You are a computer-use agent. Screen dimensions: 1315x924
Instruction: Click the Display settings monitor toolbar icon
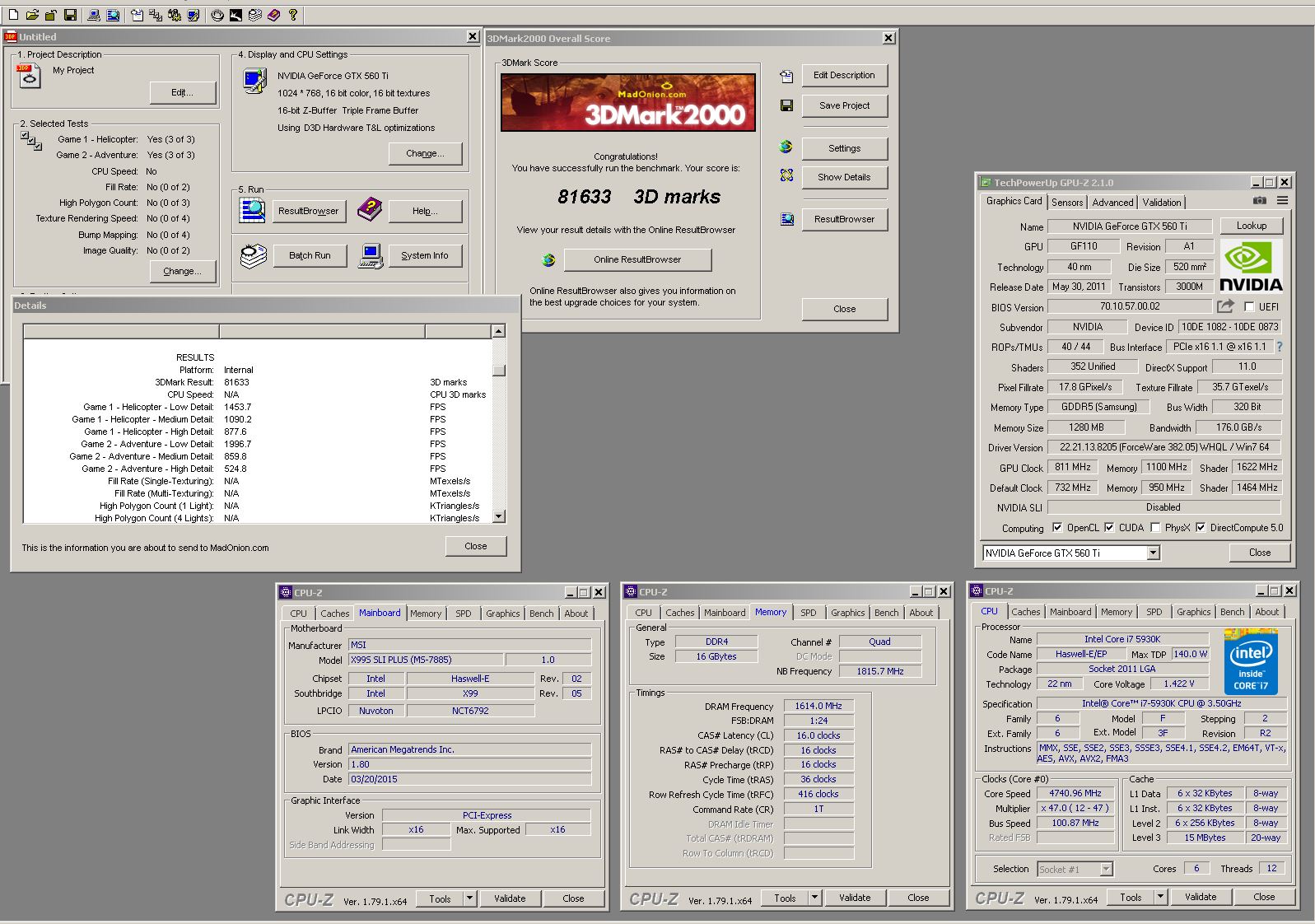pyautogui.click(x=193, y=15)
